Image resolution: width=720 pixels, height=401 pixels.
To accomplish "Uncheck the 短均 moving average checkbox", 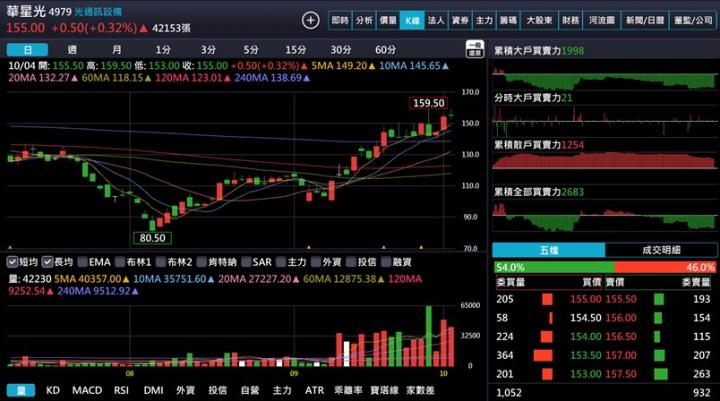I will coord(12,262).
